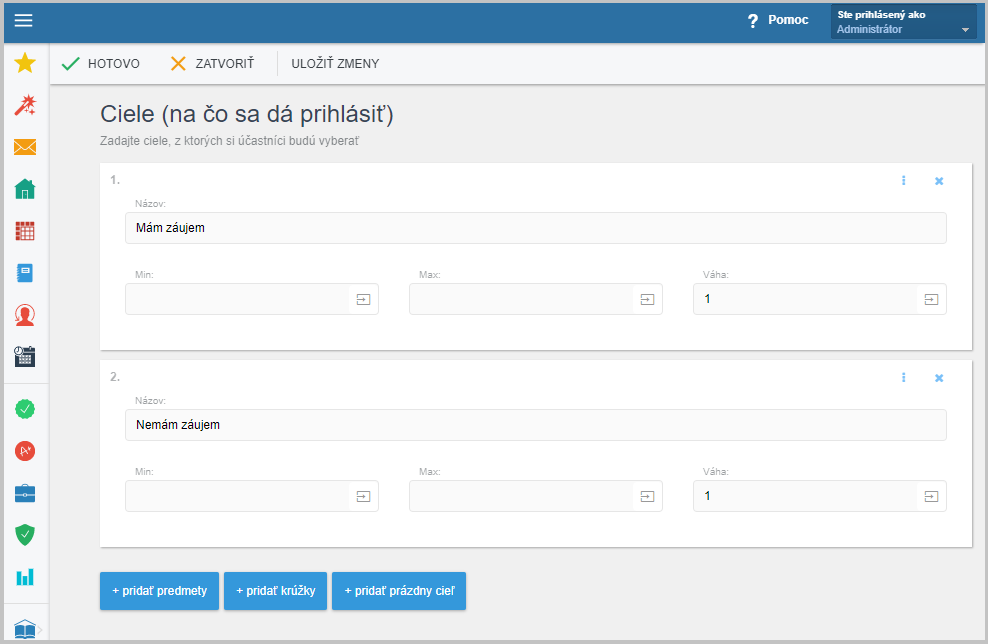Open the red timetable grid icon
This screenshot has height=644, width=988.
tap(25, 231)
